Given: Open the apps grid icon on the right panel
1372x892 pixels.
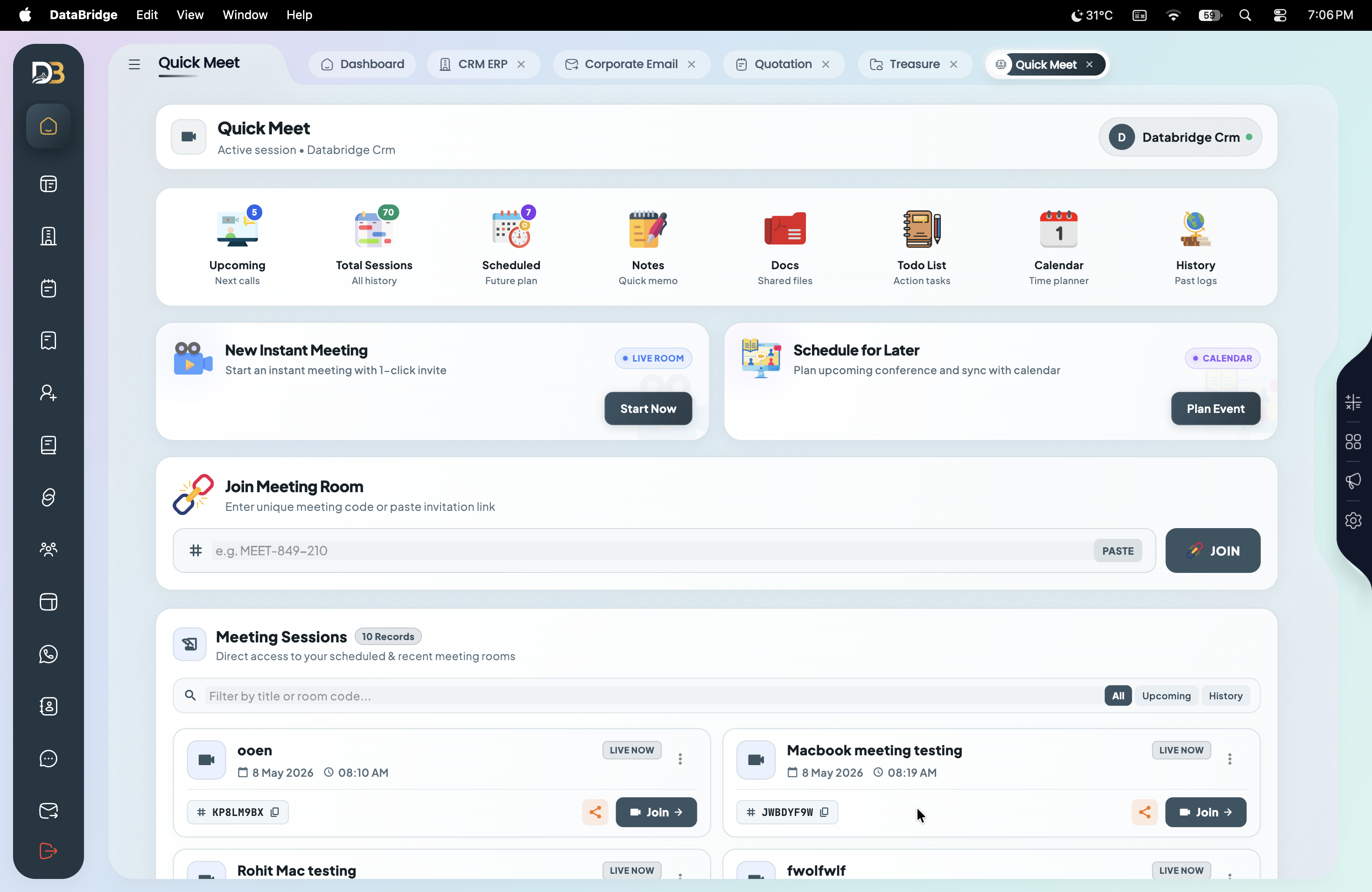Looking at the screenshot, I should [x=1353, y=441].
